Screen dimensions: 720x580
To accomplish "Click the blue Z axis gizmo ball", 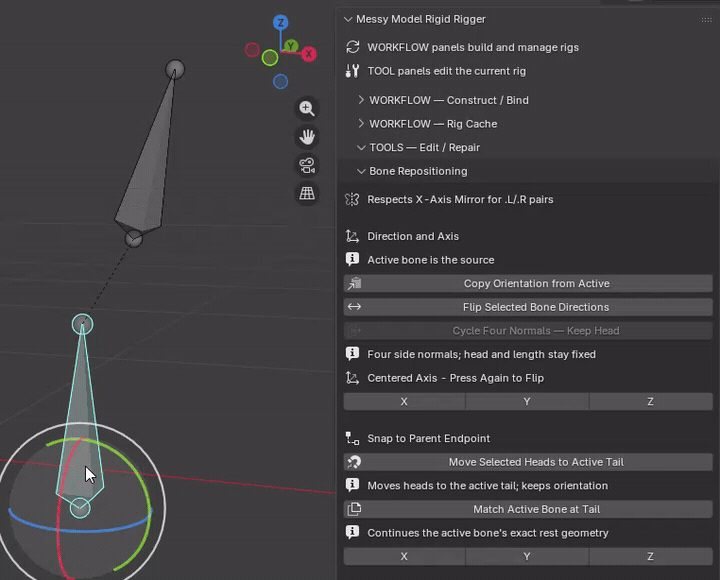I will click(x=281, y=22).
